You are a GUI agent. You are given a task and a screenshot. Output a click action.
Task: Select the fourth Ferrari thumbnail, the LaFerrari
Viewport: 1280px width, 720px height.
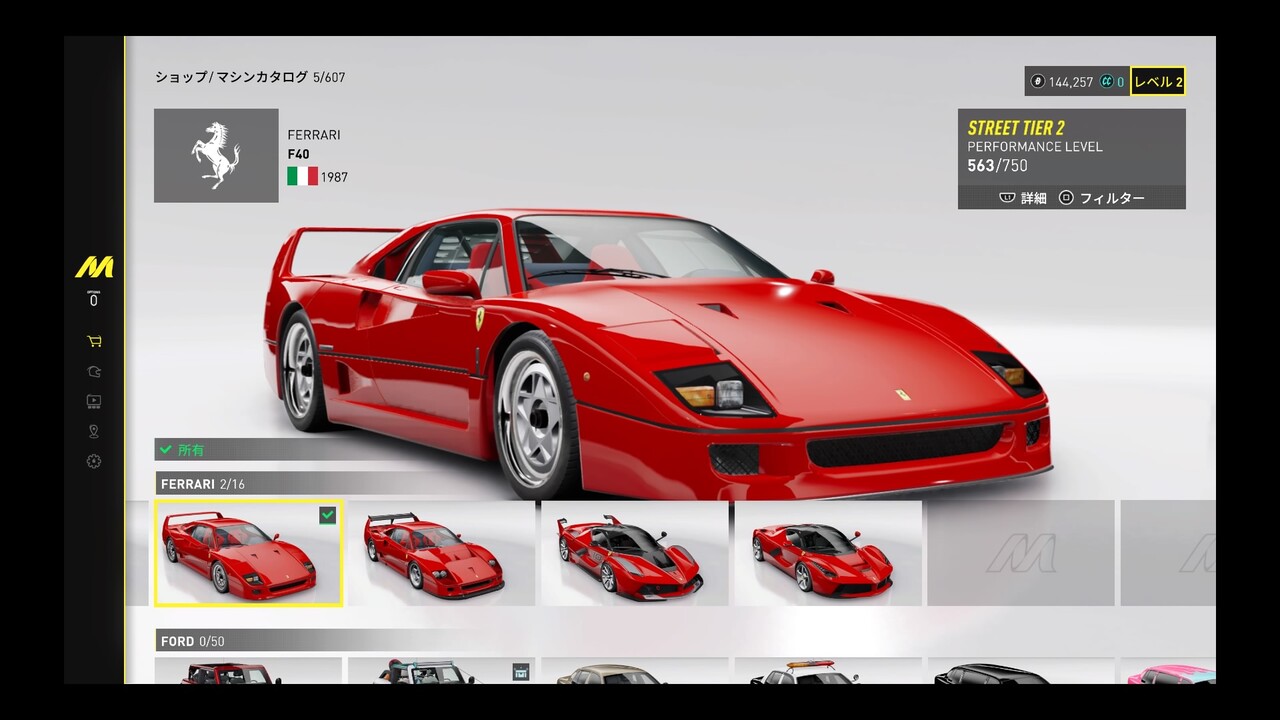click(828, 553)
